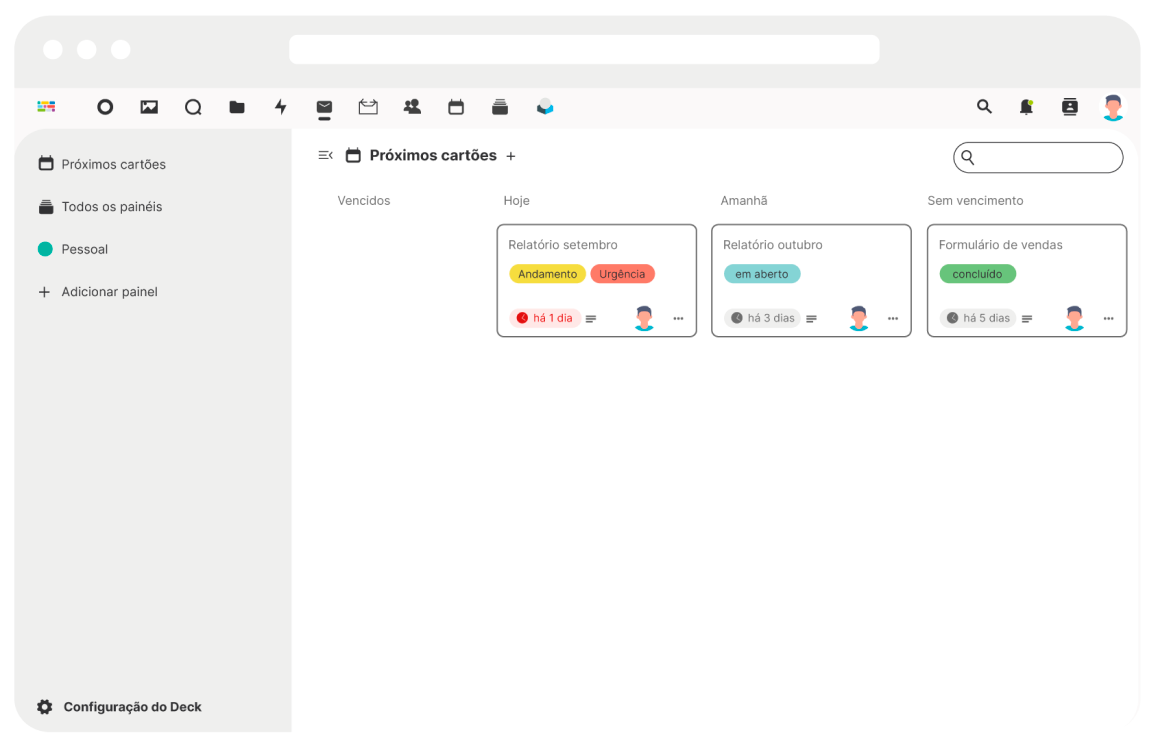Open the Activity lightning bolt icon

click(x=281, y=107)
